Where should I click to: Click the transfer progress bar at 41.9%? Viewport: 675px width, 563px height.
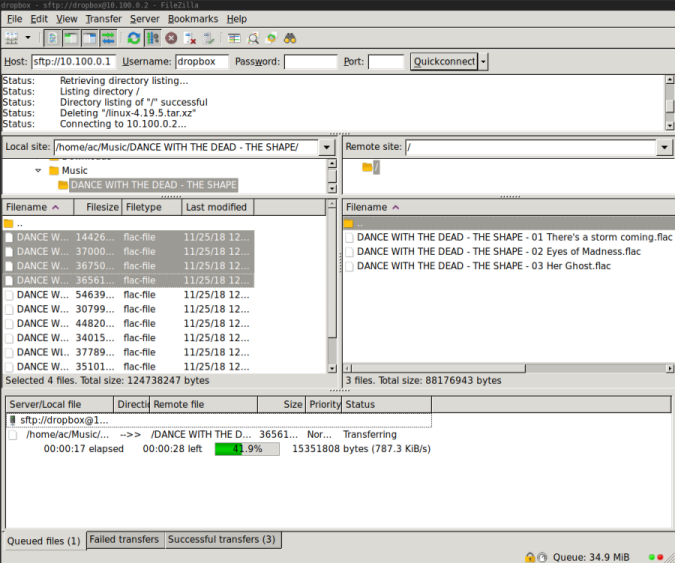(247, 449)
